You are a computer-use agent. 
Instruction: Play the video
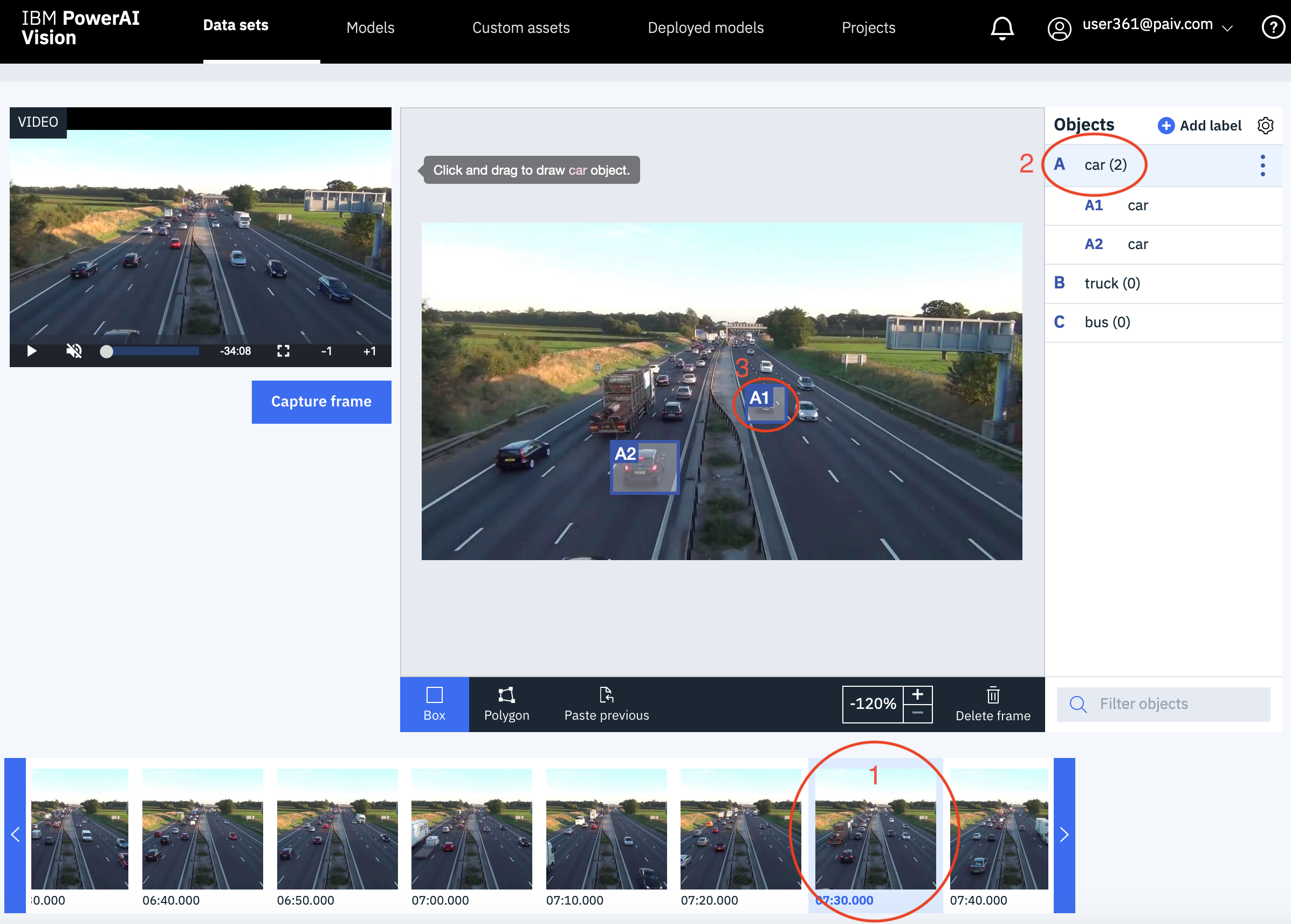[32, 351]
